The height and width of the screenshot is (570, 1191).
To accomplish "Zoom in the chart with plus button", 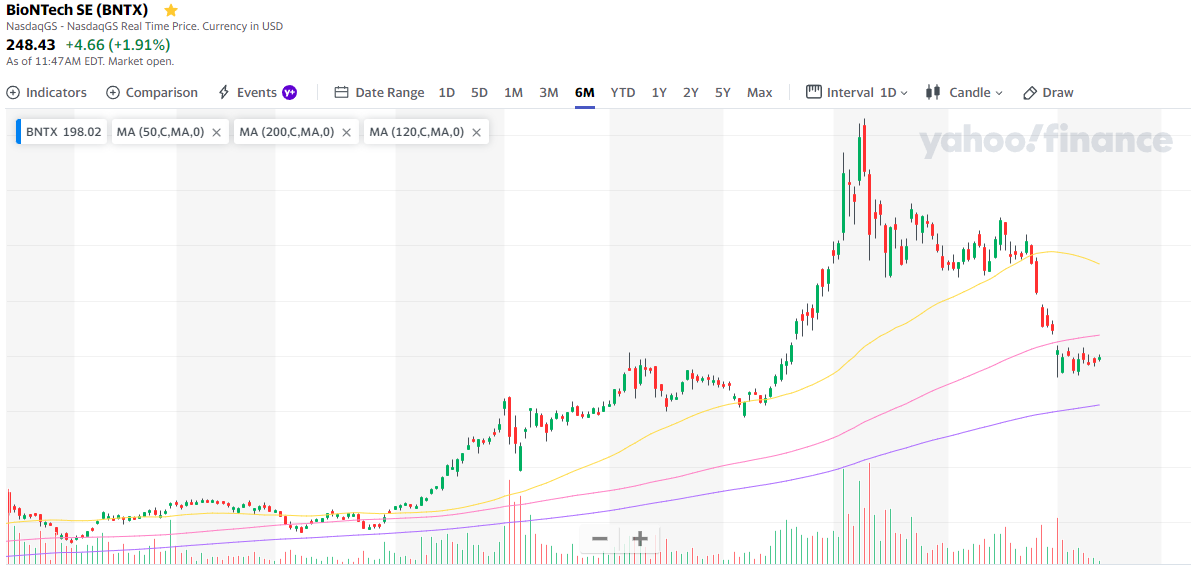I will [x=640, y=539].
